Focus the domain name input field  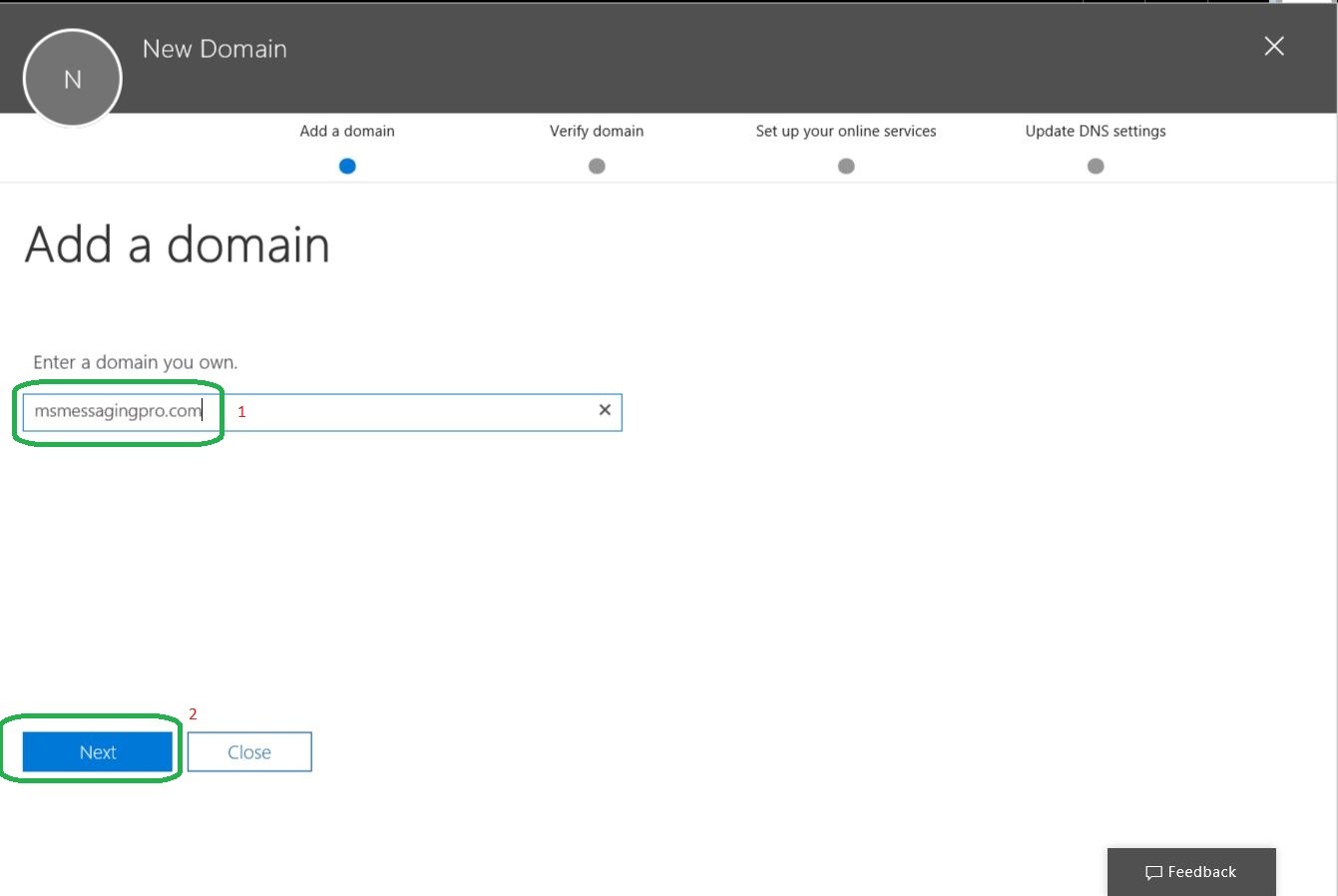click(399, 412)
